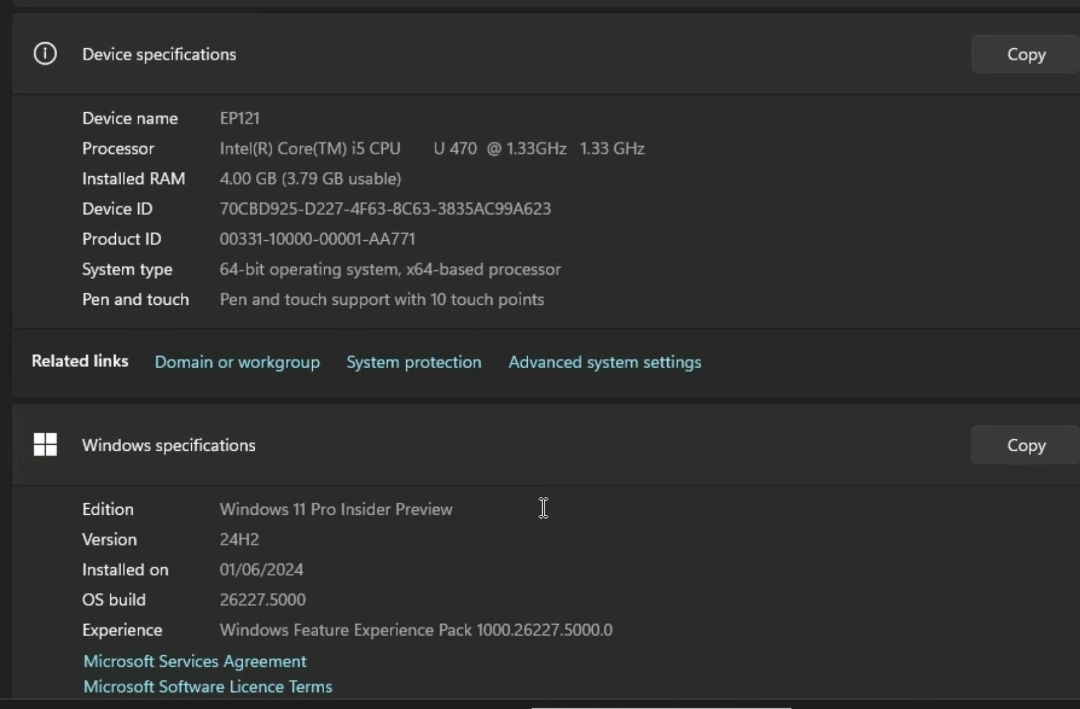
Task: Collapse the Windows specifications header
Action: coord(546,445)
